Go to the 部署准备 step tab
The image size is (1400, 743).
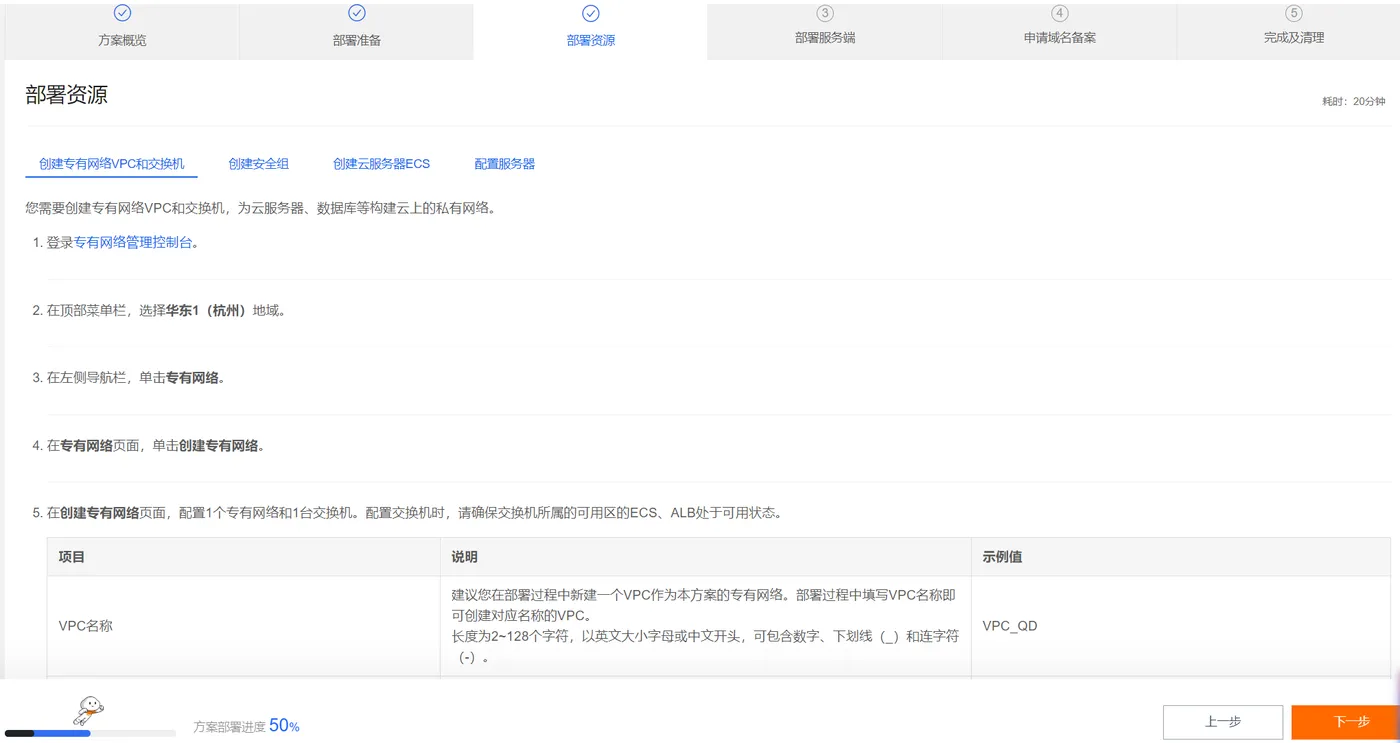pyautogui.click(x=357, y=32)
